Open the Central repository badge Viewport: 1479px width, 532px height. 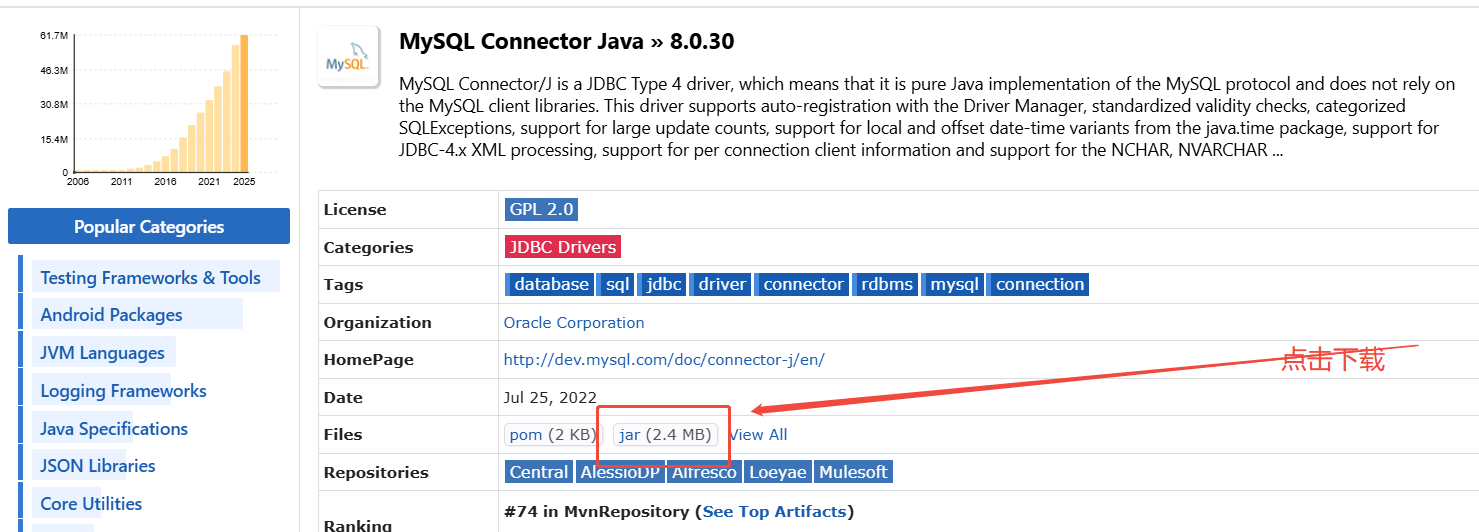tap(538, 472)
